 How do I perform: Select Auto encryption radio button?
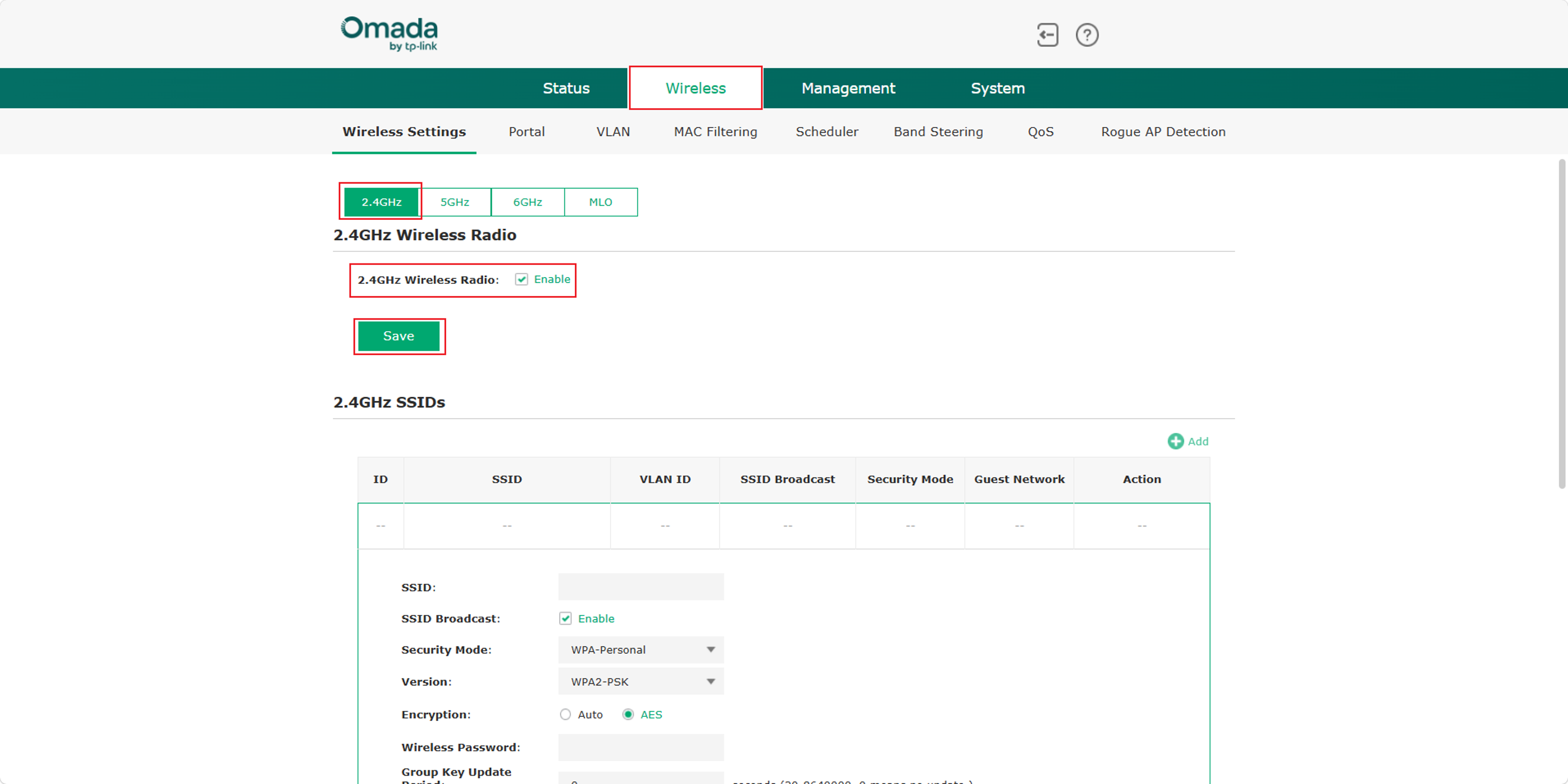tap(565, 714)
